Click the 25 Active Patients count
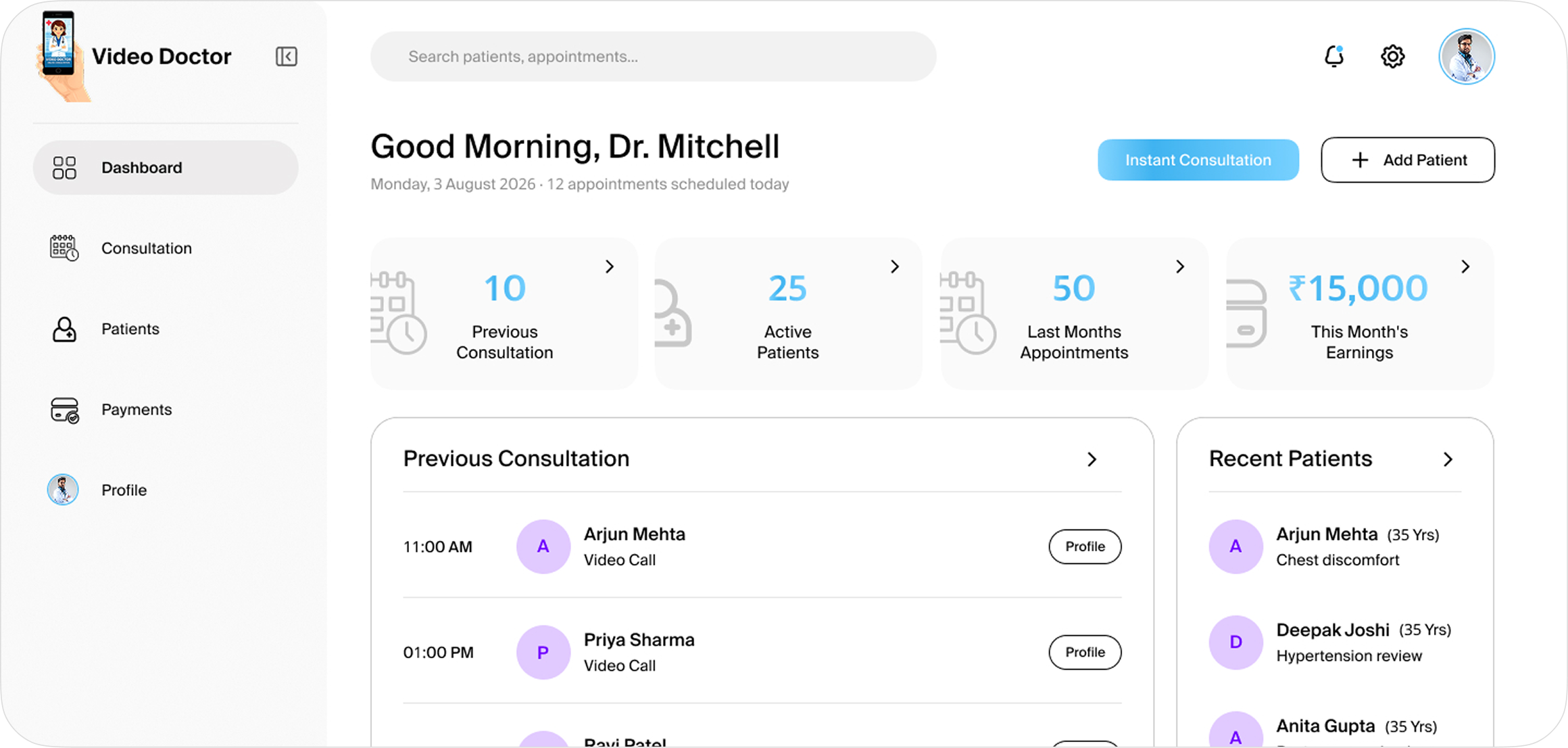The image size is (1568, 748). click(x=788, y=288)
